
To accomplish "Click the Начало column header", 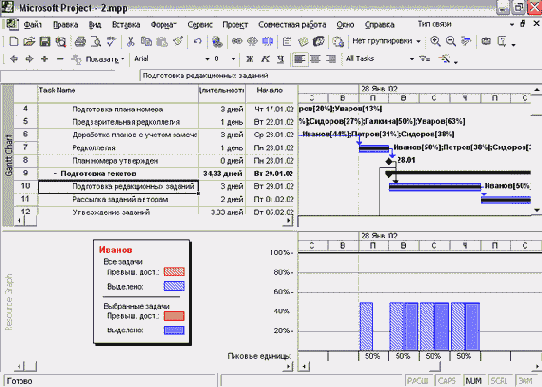I will pyautogui.click(x=270, y=93).
